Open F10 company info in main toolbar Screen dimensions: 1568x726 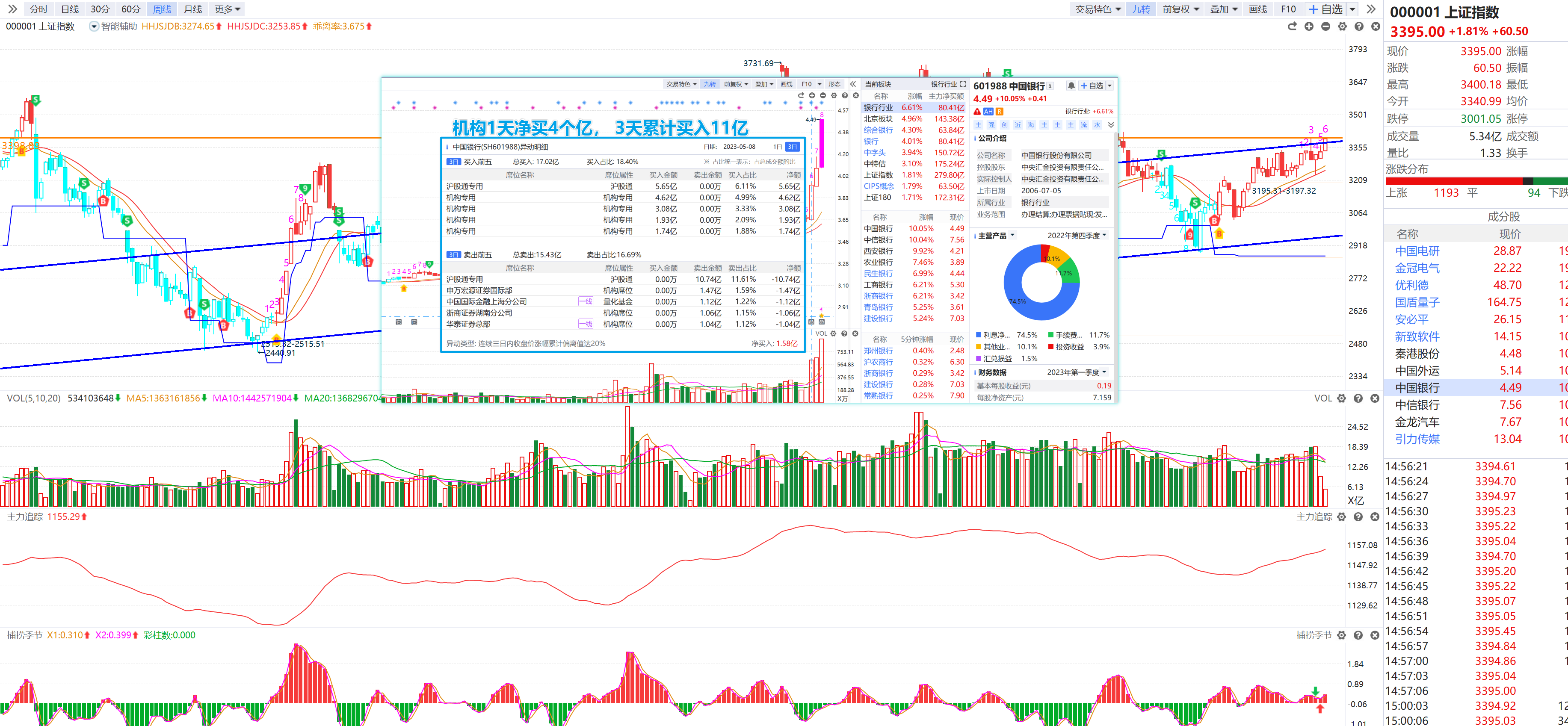tap(1288, 9)
